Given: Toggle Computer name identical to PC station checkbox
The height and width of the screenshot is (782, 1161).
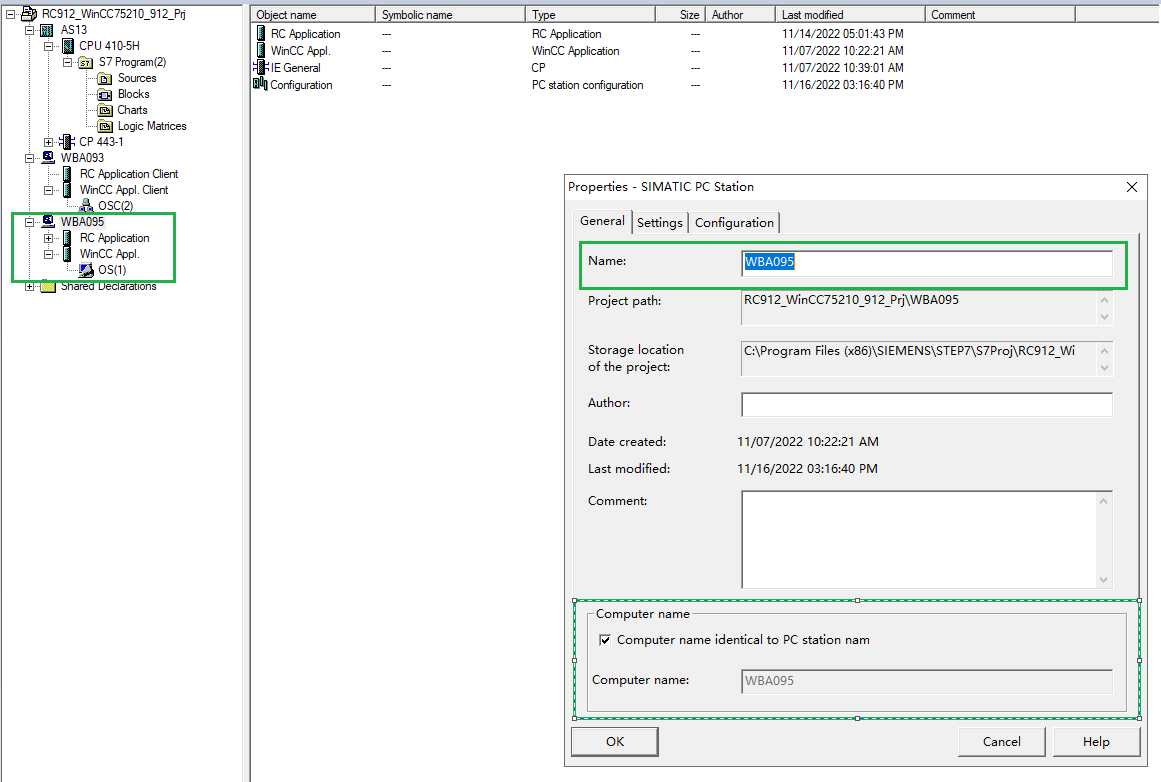Looking at the screenshot, I should point(605,640).
